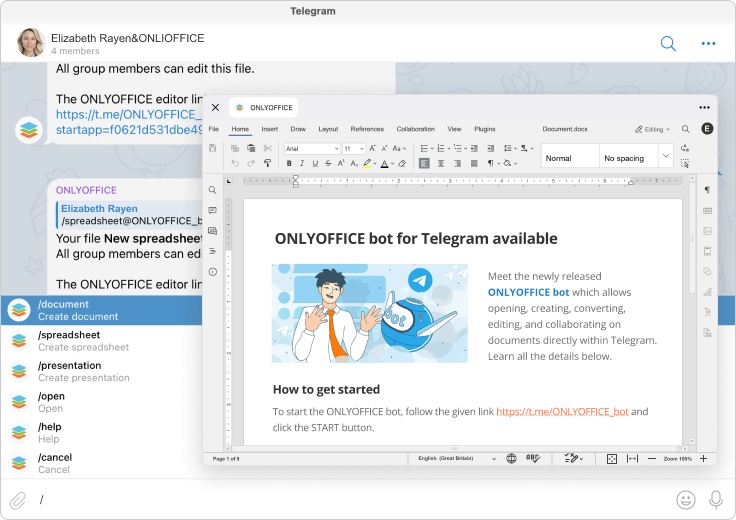Toggle Align right paragraph
736x520 pixels.
tap(458, 163)
